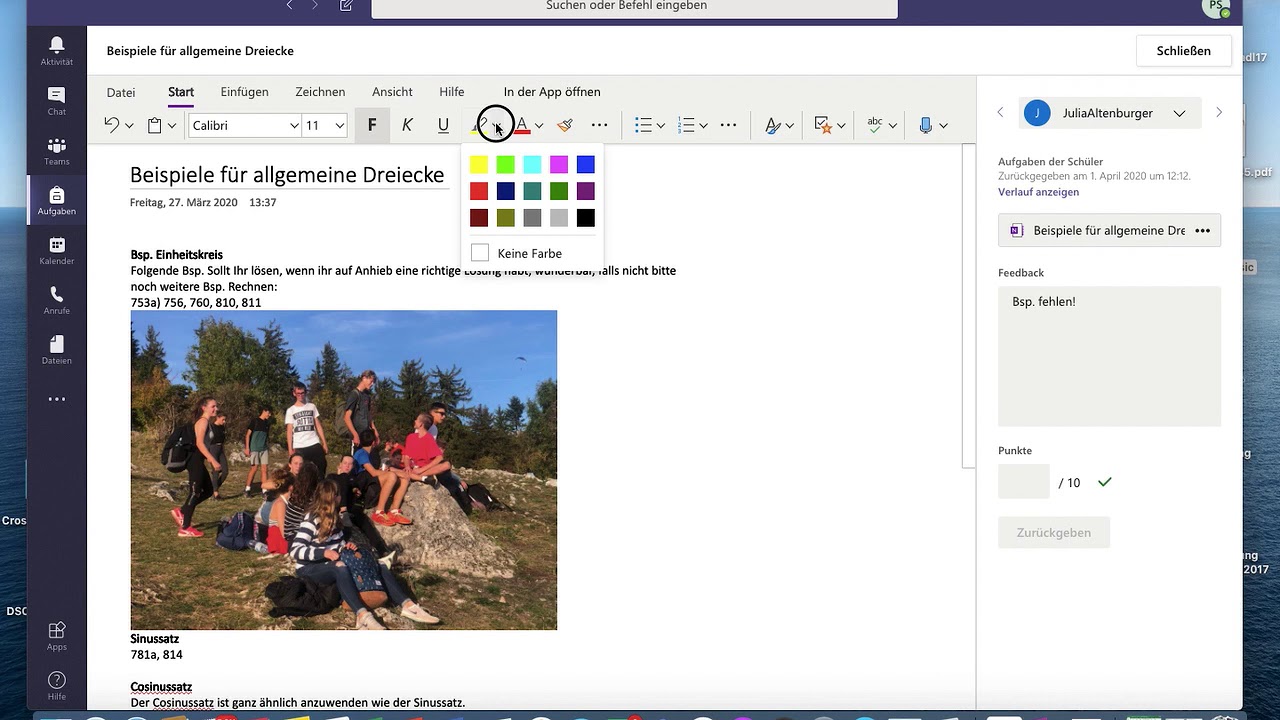Toggle bold formatting (F)

point(372,125)
